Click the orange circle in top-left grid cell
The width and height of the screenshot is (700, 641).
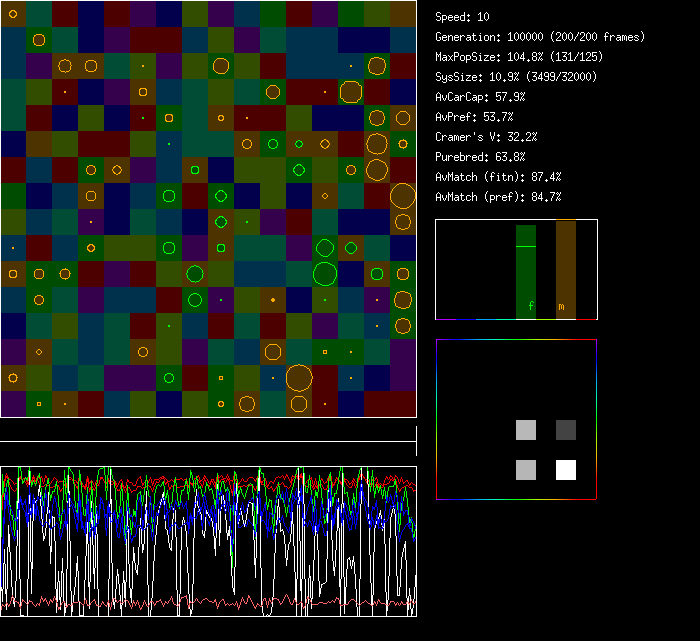click(x=13, y=14)
